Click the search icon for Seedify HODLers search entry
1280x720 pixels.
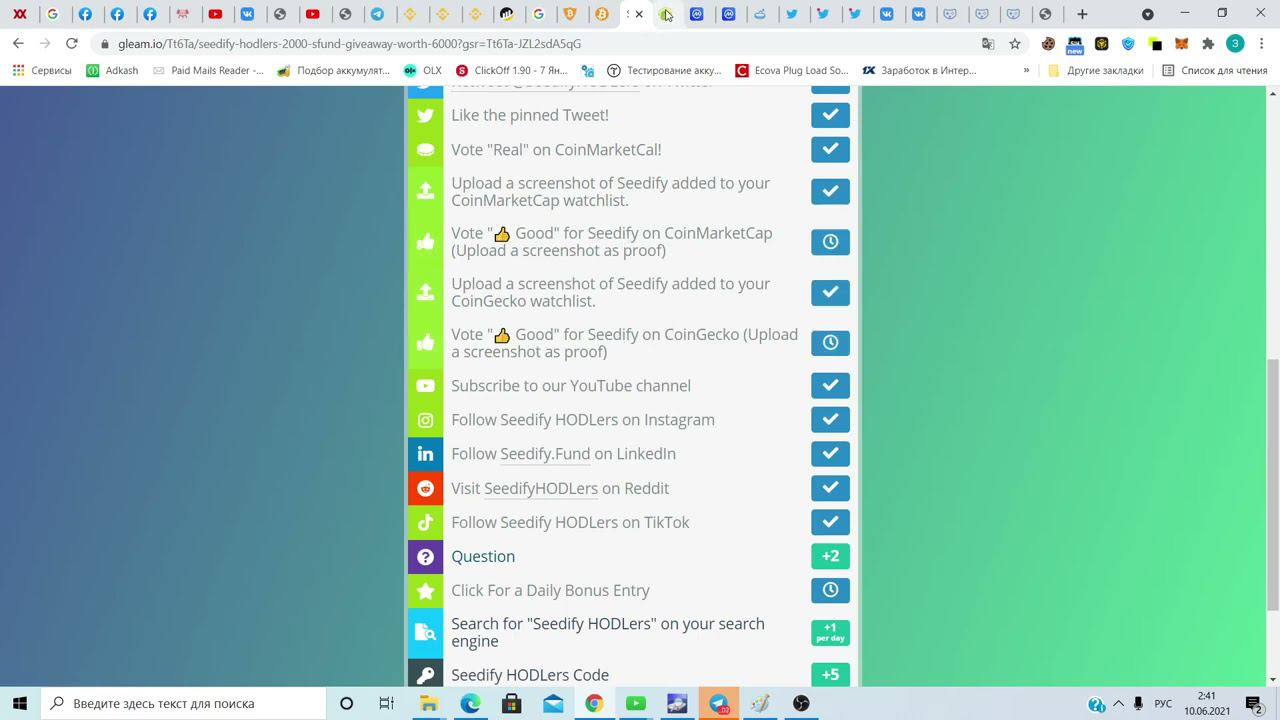click(x=425, y=632)
